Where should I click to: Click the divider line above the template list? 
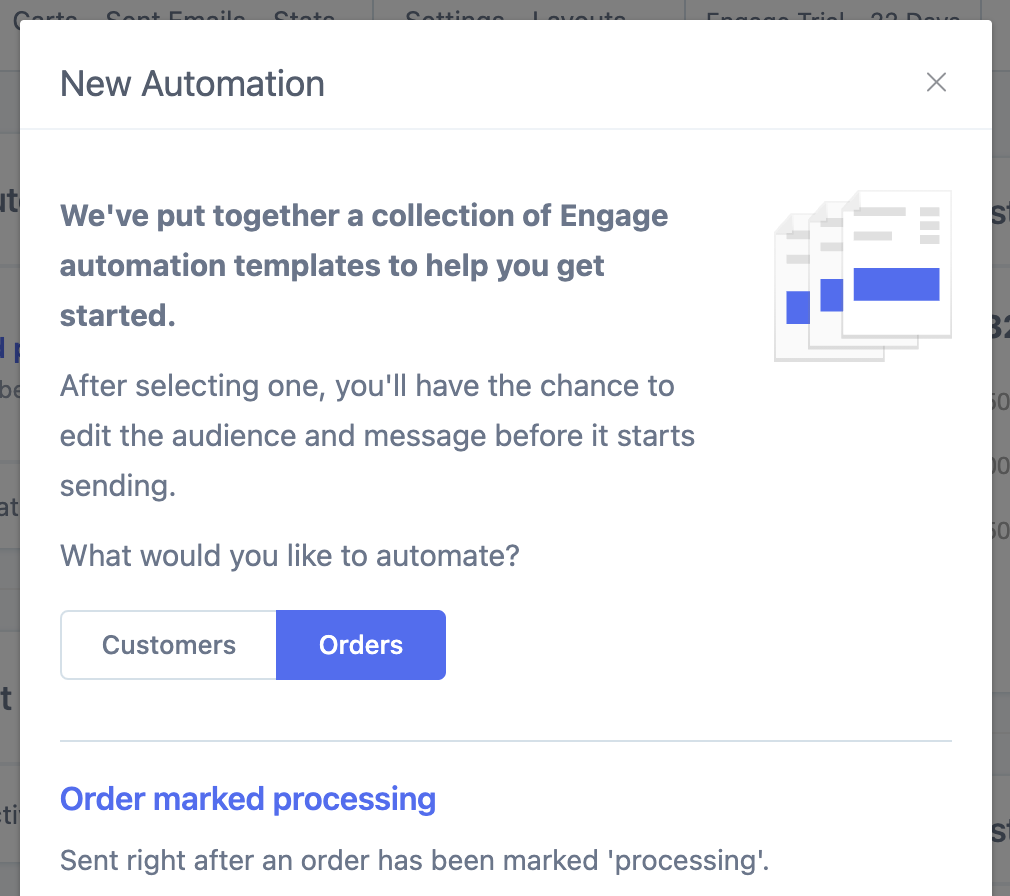[x=506, y=741]
